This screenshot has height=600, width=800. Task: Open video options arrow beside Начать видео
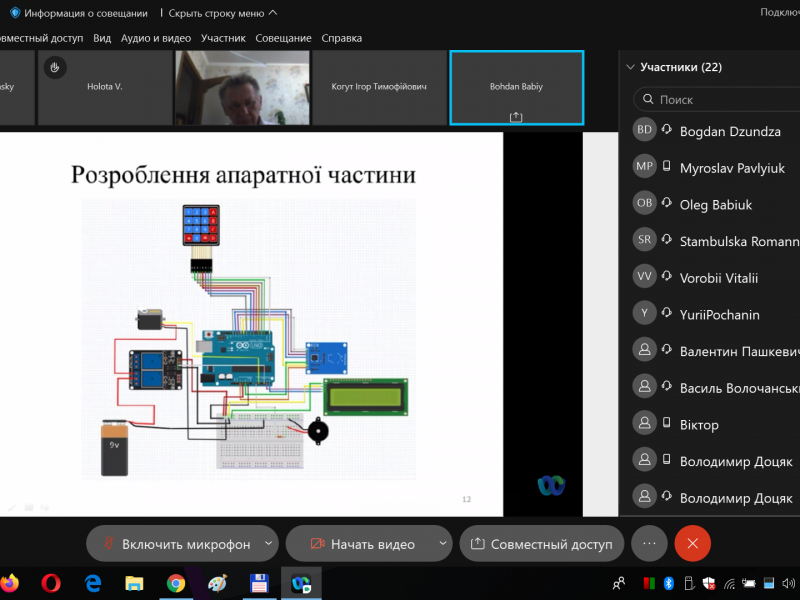(443, 543)
